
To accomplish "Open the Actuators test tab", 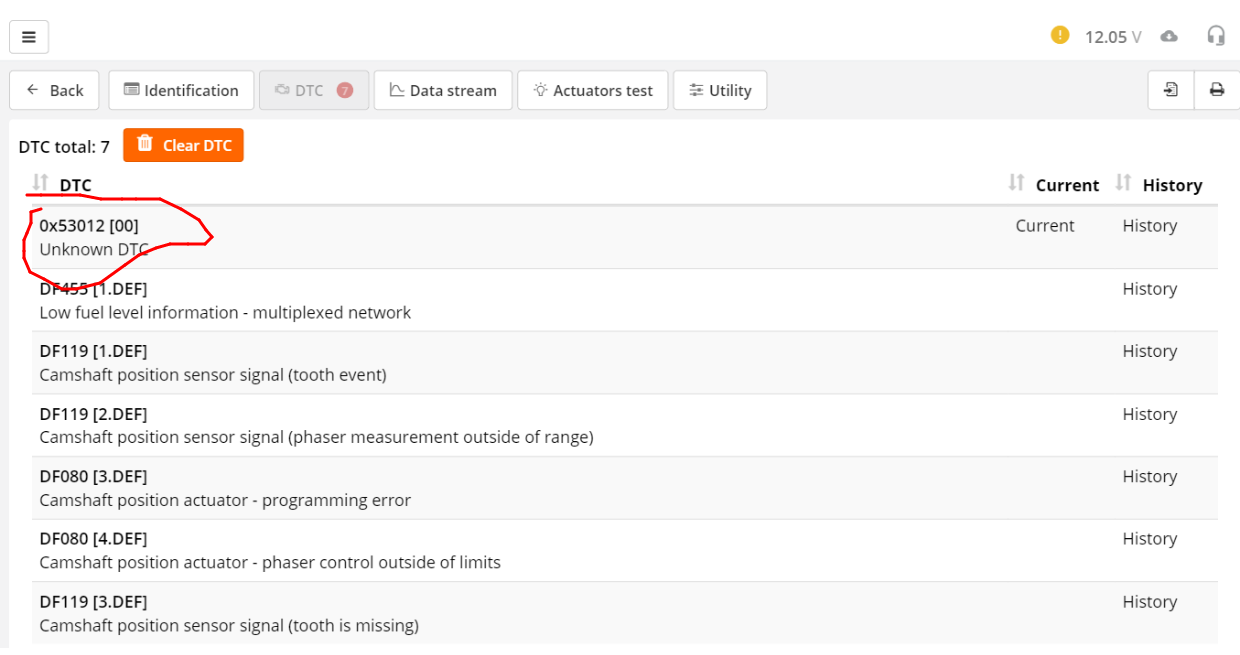I will coord(592,90).
